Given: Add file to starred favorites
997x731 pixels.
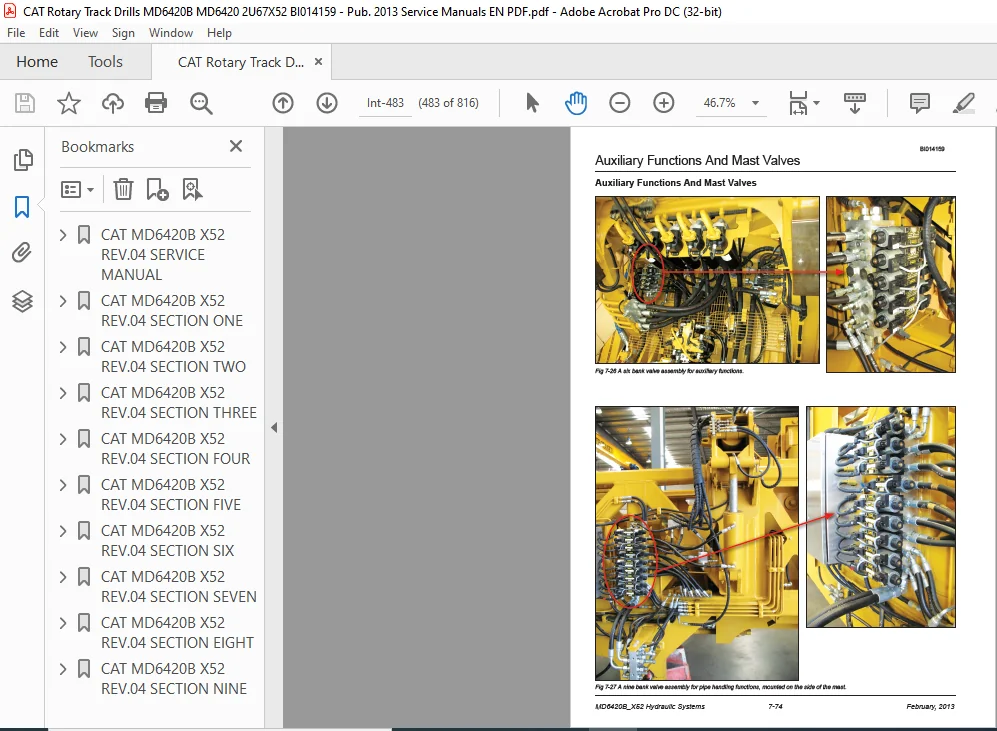Looking at the screenshot, I should coord(69,103).
